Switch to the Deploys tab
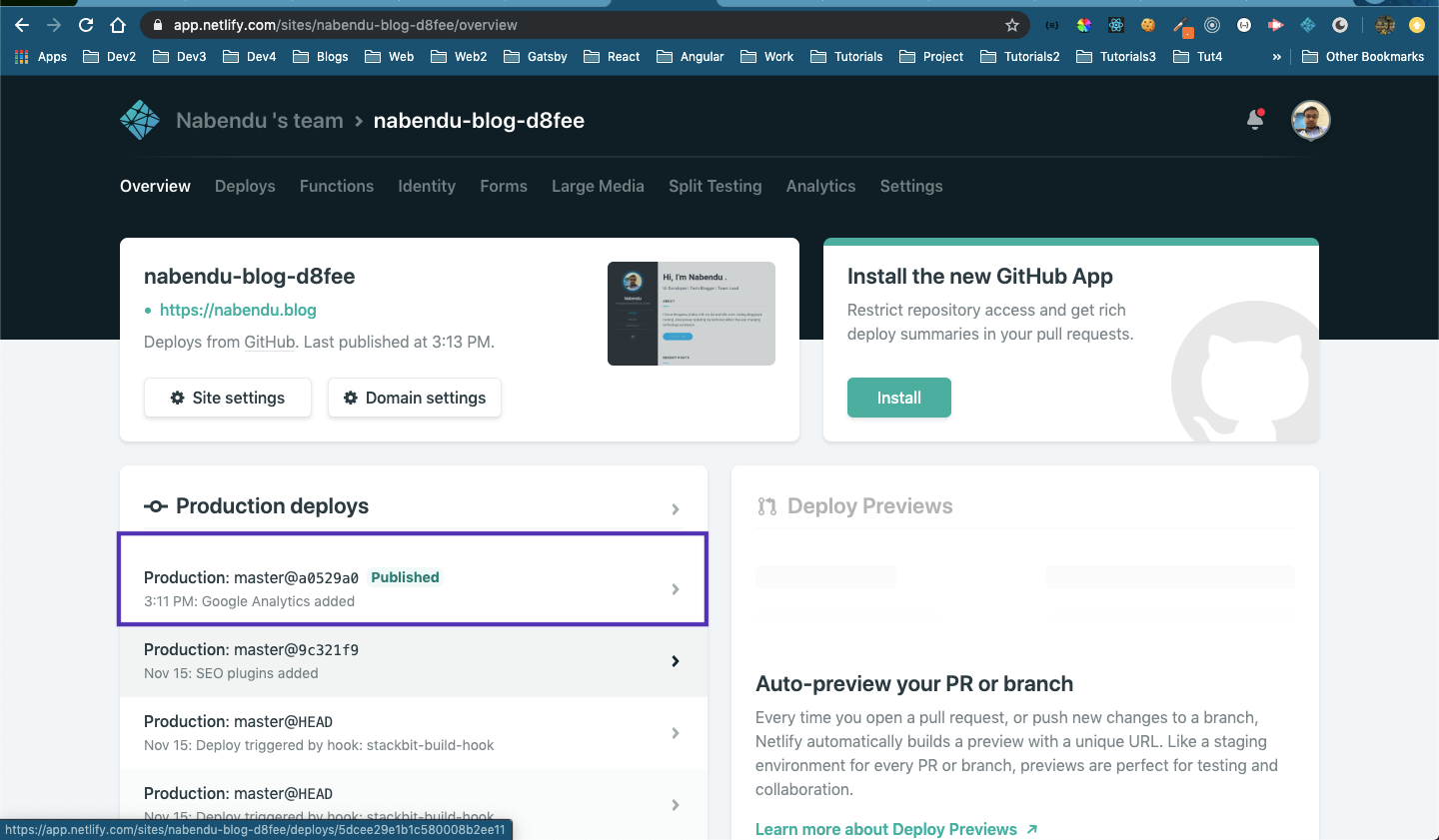 (x=245, y=186)
